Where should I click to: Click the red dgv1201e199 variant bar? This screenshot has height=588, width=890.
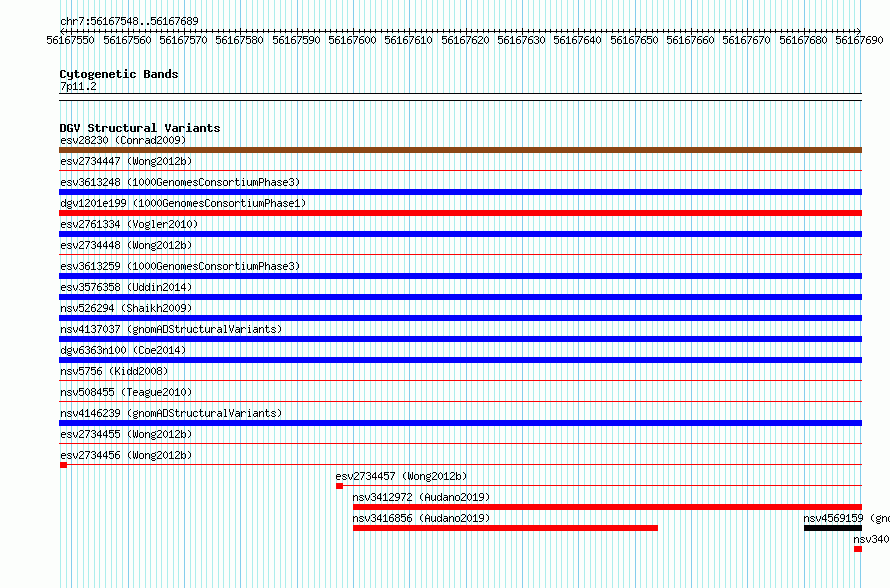(460, 213)
